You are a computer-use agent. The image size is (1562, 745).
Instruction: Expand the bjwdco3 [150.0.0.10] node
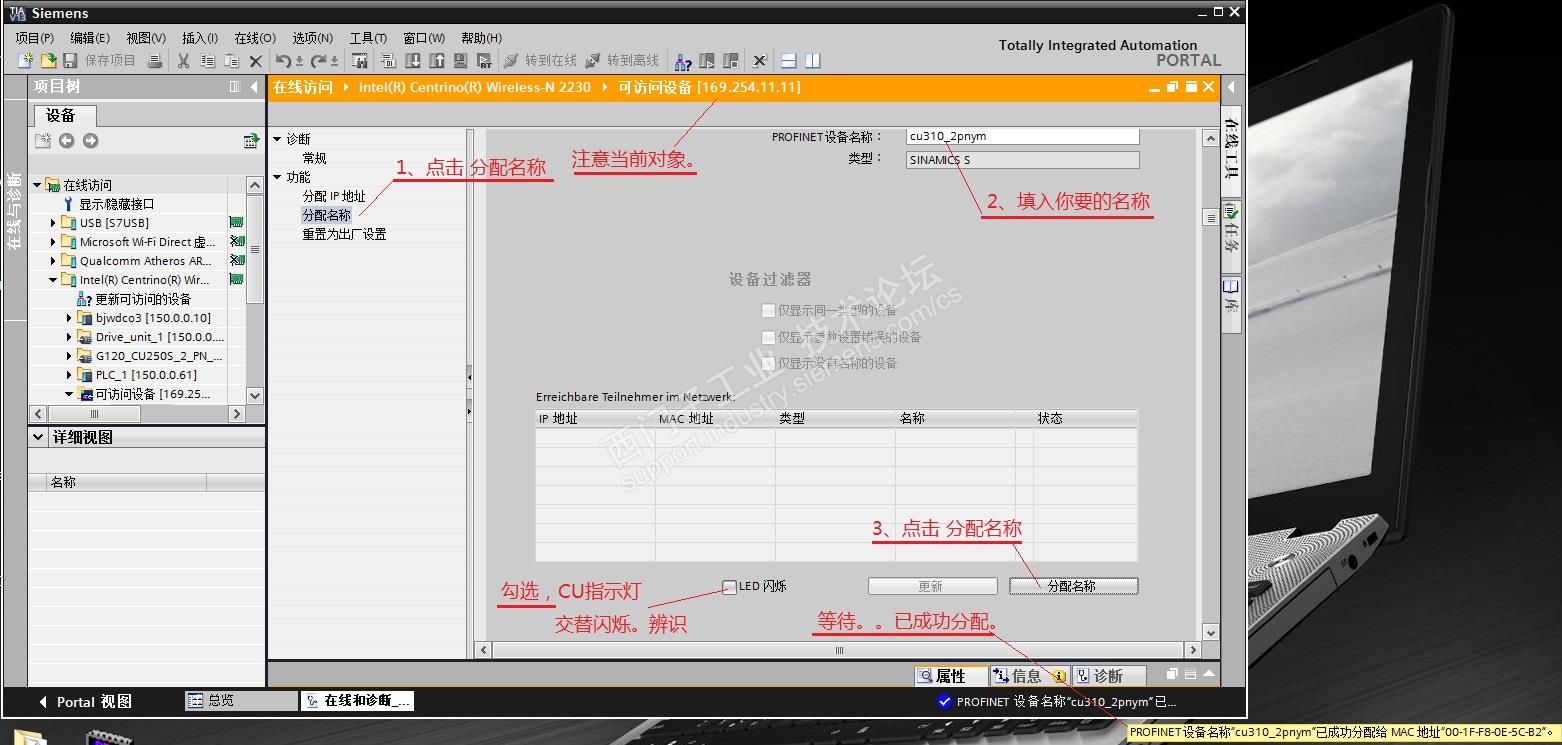tap(69, 318)
